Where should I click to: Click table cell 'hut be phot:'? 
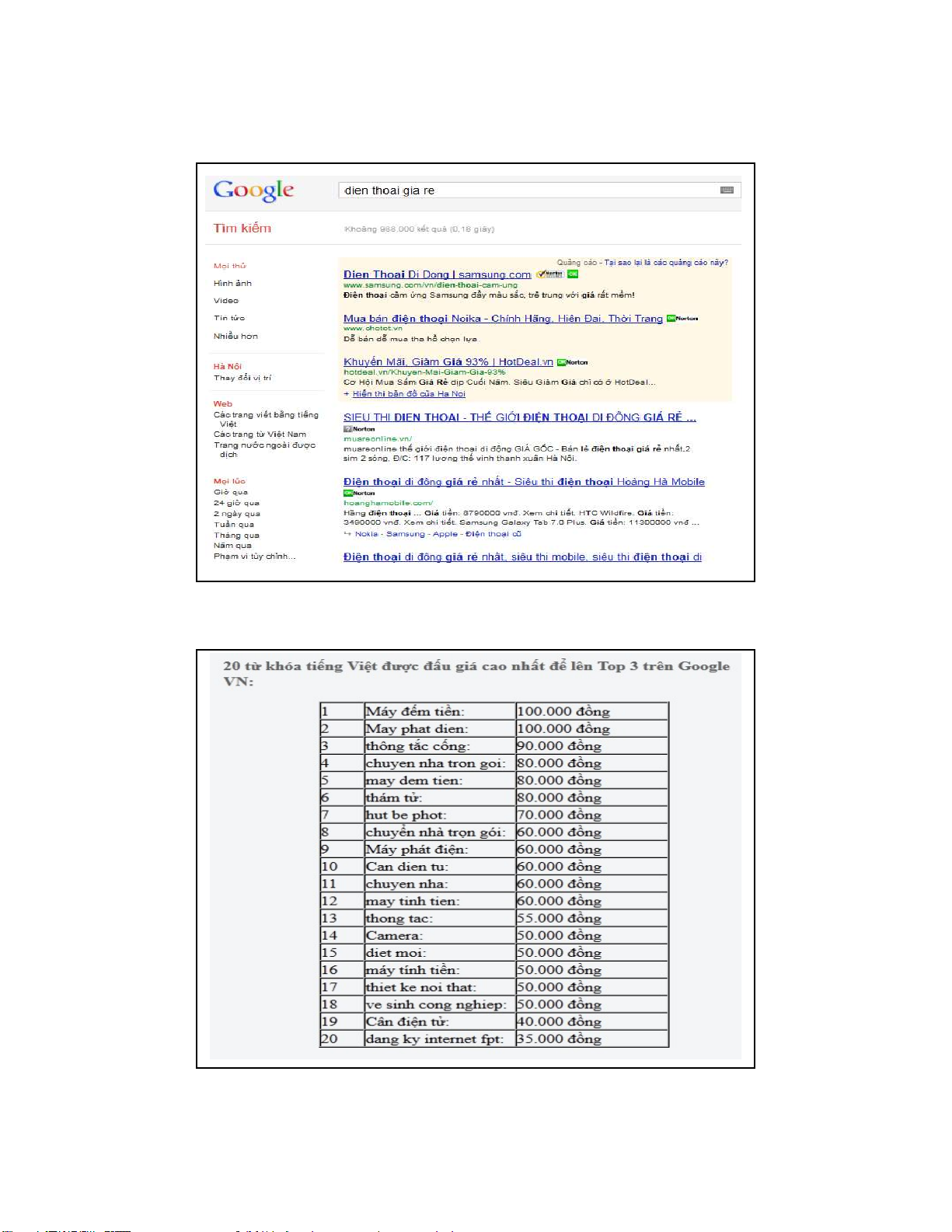pyautogui.click(x=440, y=815)
